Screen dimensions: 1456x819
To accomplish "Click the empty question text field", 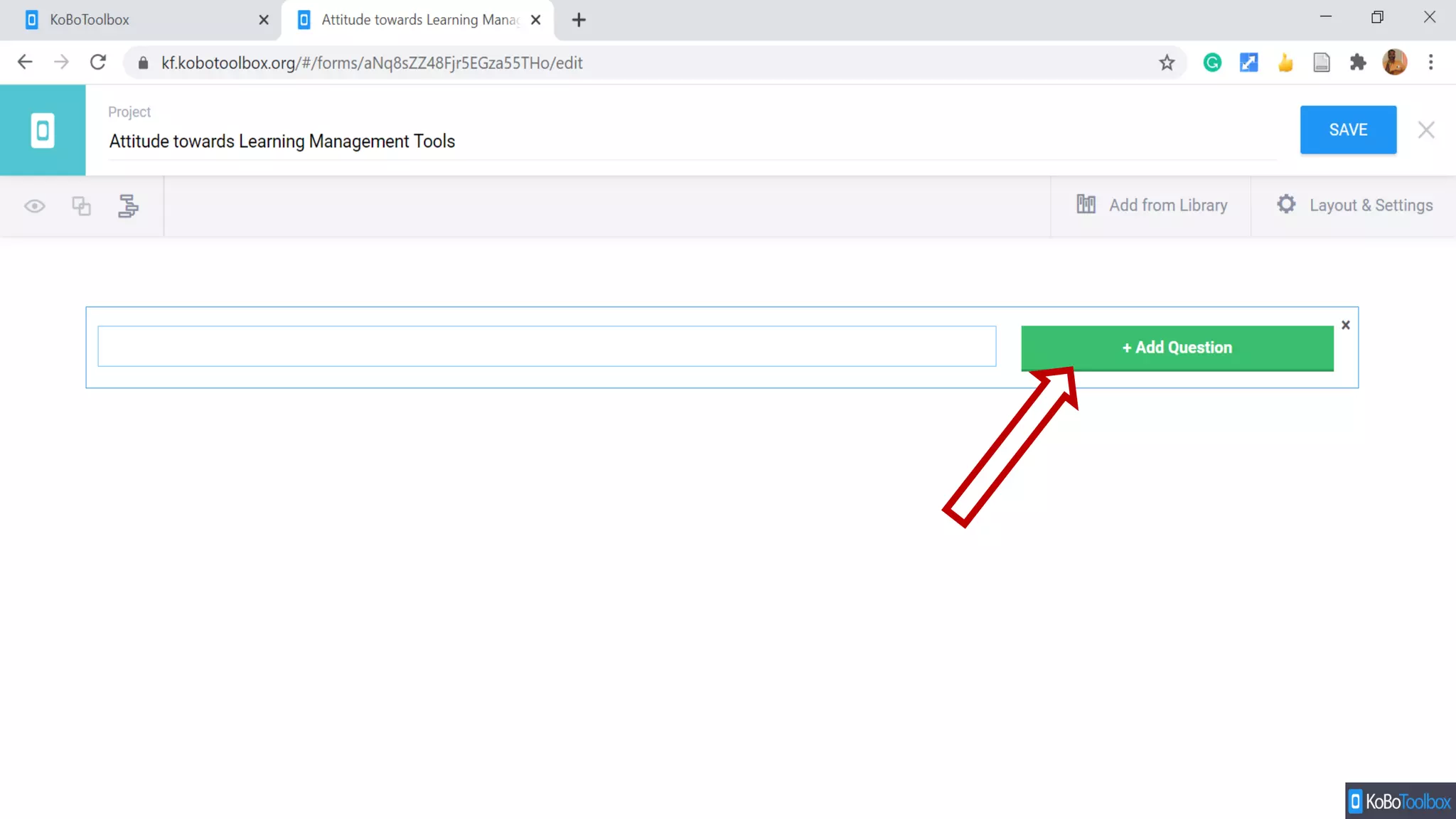I will pos(546,346).
